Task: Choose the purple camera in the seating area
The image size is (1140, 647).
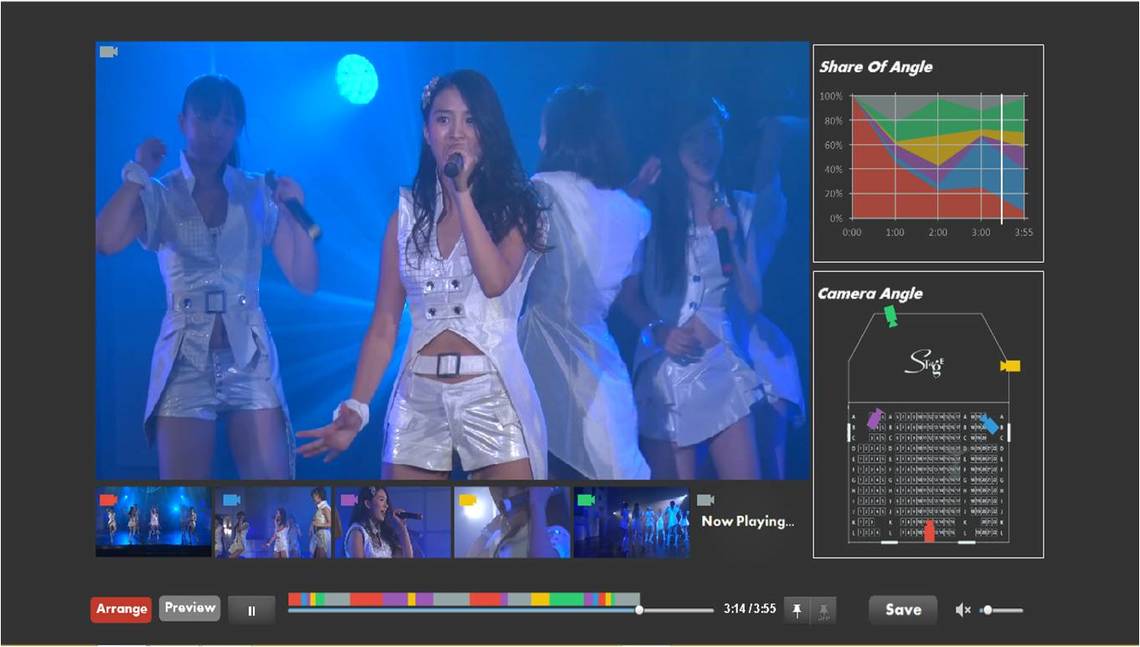Action: click(x=875, y=418)
